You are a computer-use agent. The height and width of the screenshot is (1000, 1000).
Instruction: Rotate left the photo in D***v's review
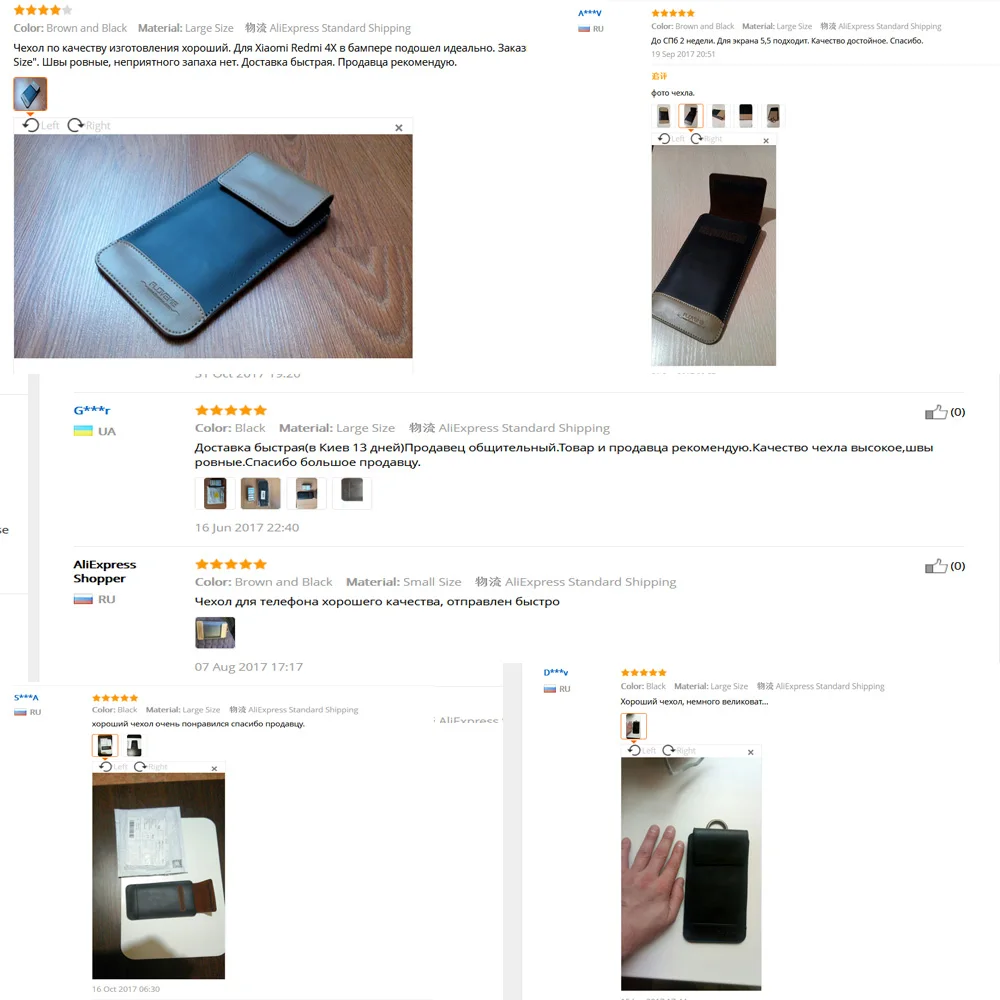[642, 750]
